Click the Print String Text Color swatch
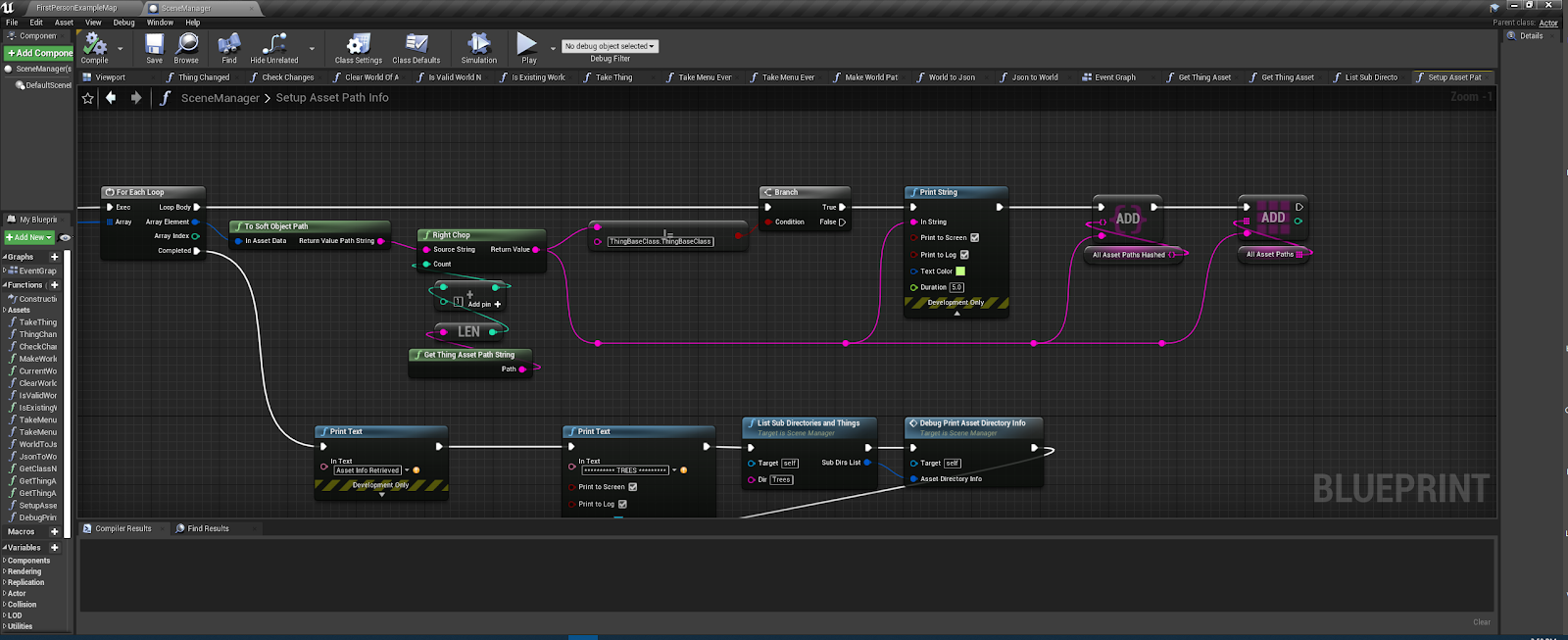1568x640 pixels. click(960, 271)
